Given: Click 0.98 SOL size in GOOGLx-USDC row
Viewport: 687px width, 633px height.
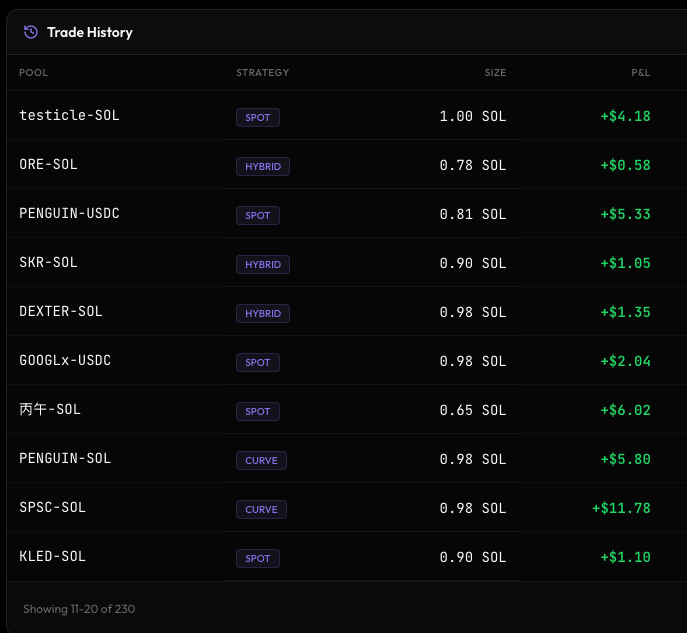Looking at the screenshot, I should (x=473, y=362).
